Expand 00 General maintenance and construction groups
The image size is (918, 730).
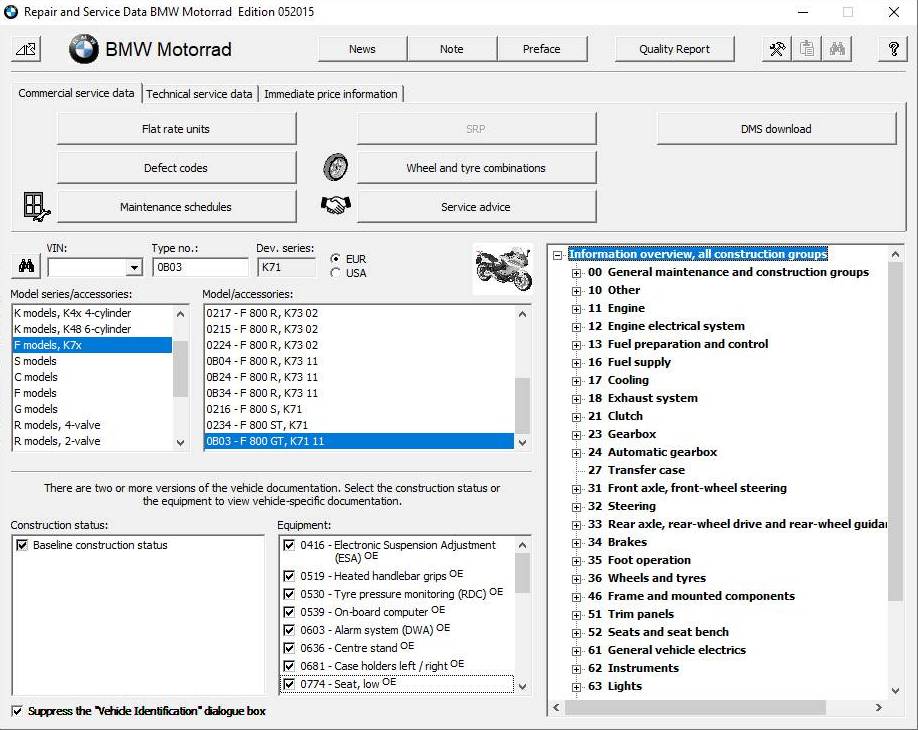[x=577, y=273]
